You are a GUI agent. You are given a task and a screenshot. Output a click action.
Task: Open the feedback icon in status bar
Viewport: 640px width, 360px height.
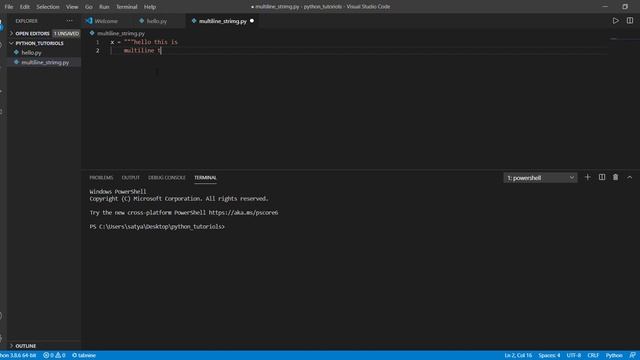click(x=632, y=356)
